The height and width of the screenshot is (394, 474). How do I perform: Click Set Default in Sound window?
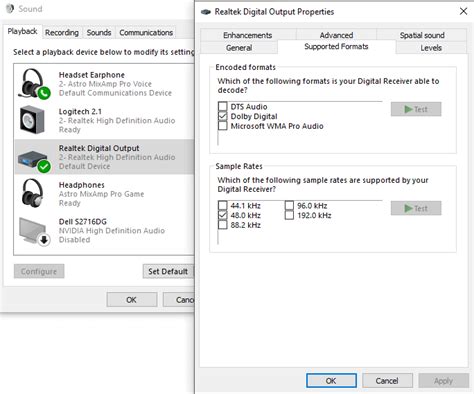[168, 271]
